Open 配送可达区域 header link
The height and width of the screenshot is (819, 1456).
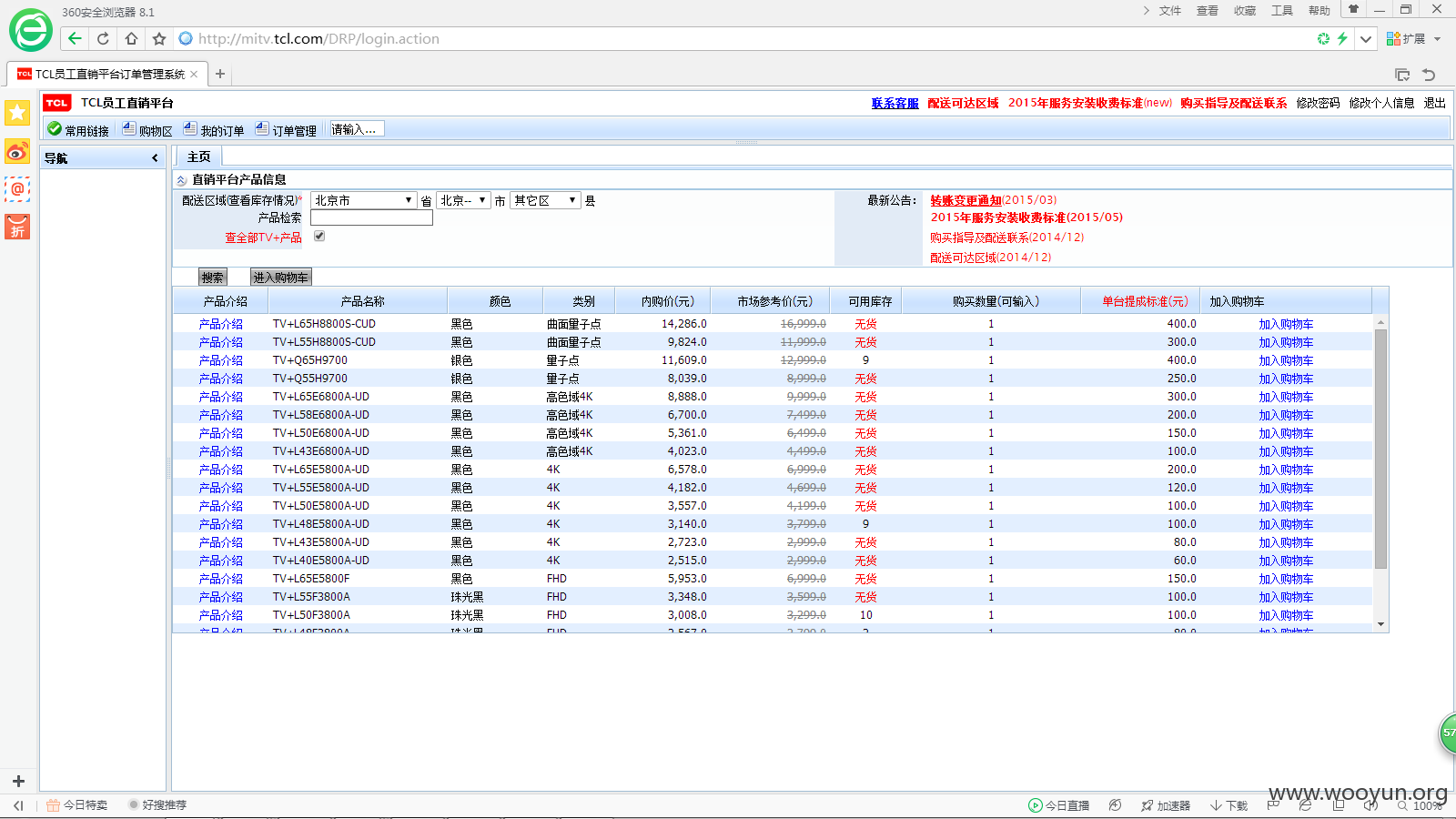click(963, 104)
